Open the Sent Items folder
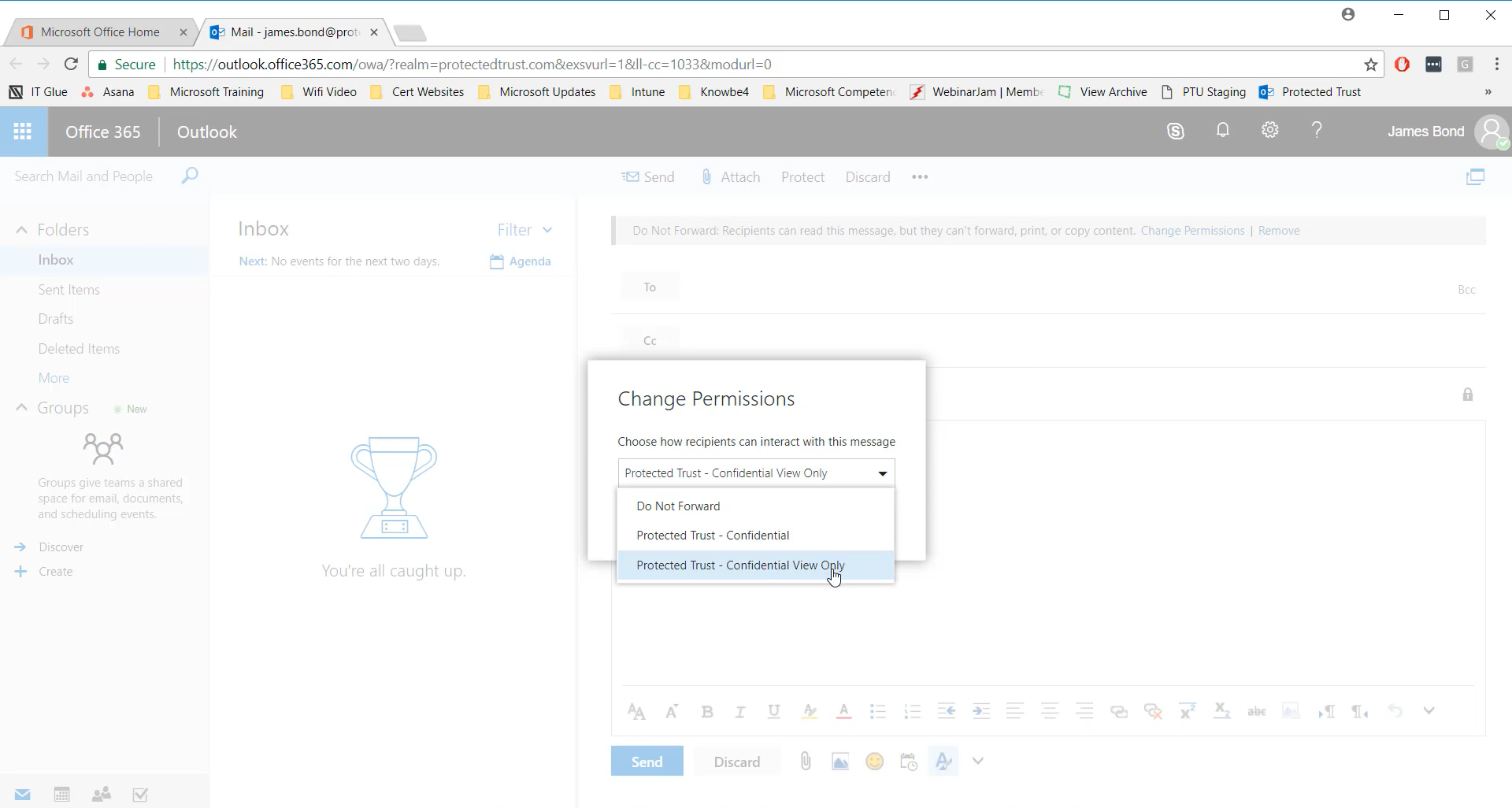Screen dimensions: 1512x808 coord(69,290)
